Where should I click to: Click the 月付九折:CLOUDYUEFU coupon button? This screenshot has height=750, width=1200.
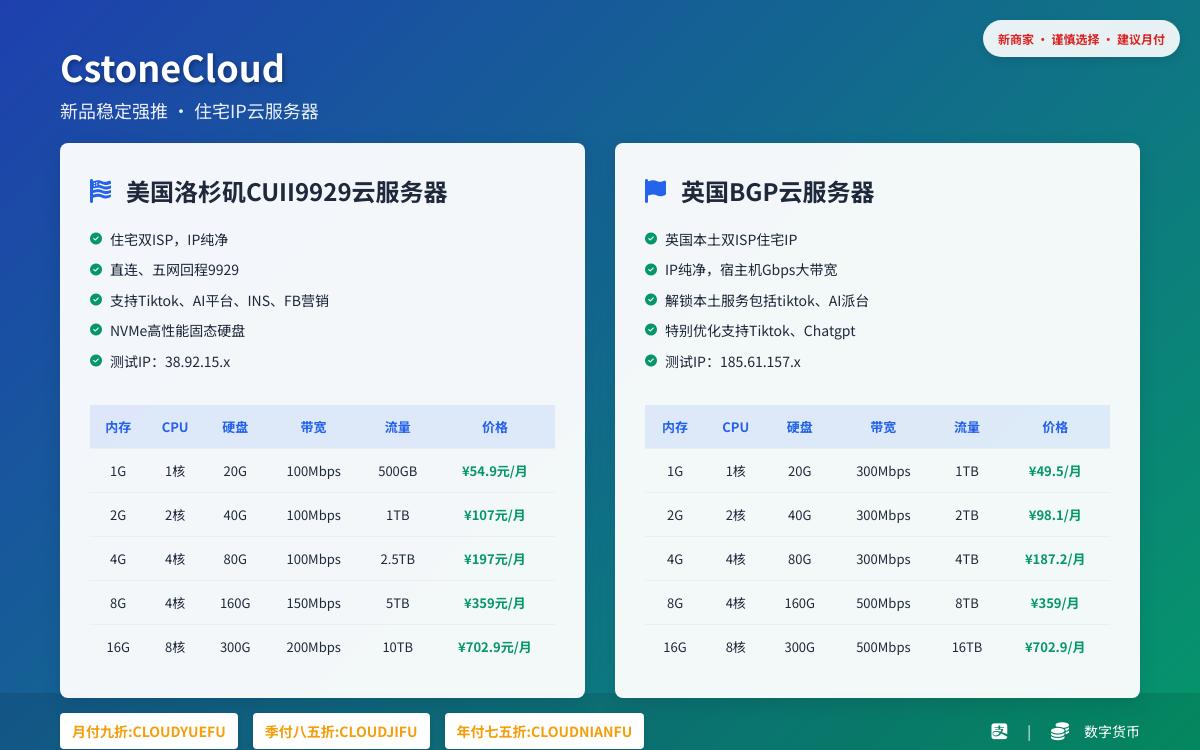pyautogui.click(x=148, y=731)
